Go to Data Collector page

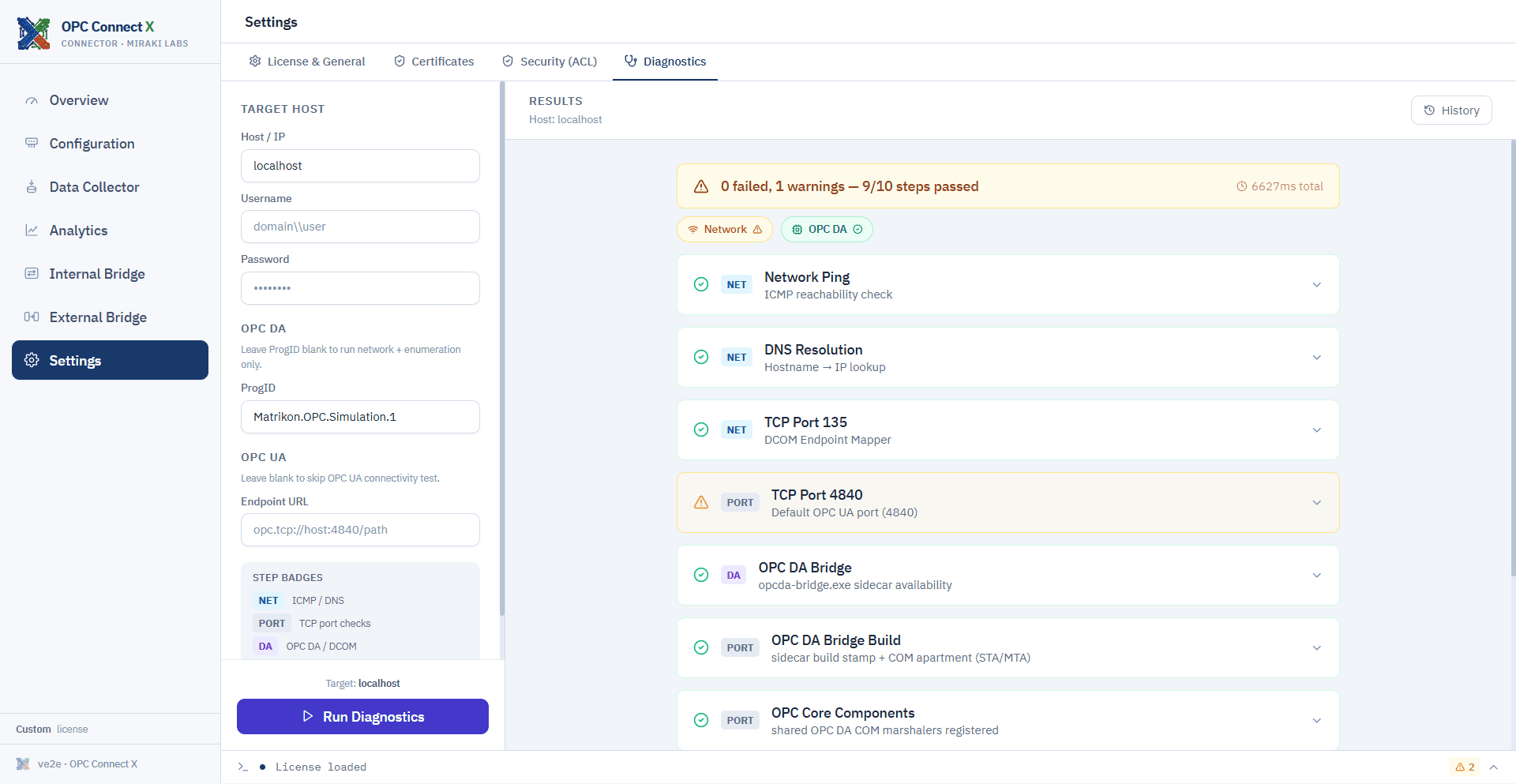[110, 187]
